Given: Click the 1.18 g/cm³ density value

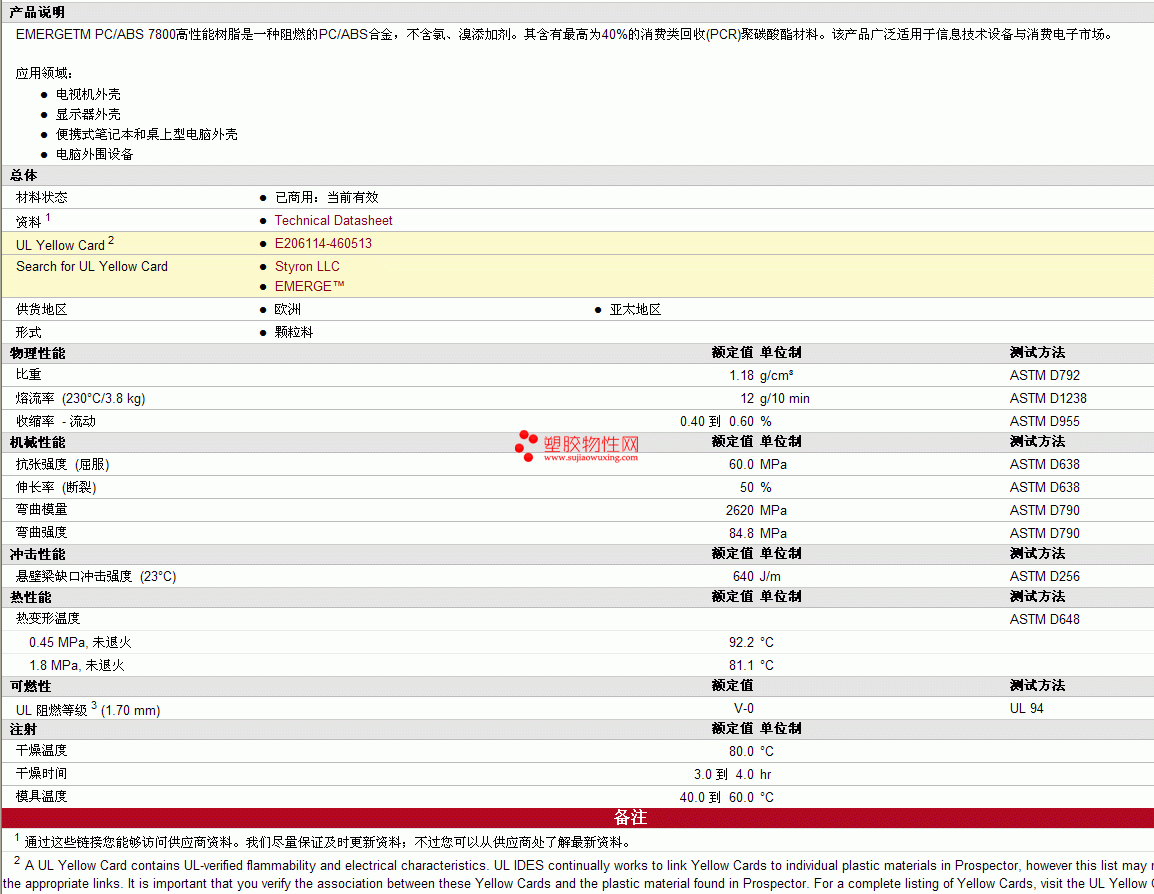Looking at the screenshot, I should coord(761,375).
